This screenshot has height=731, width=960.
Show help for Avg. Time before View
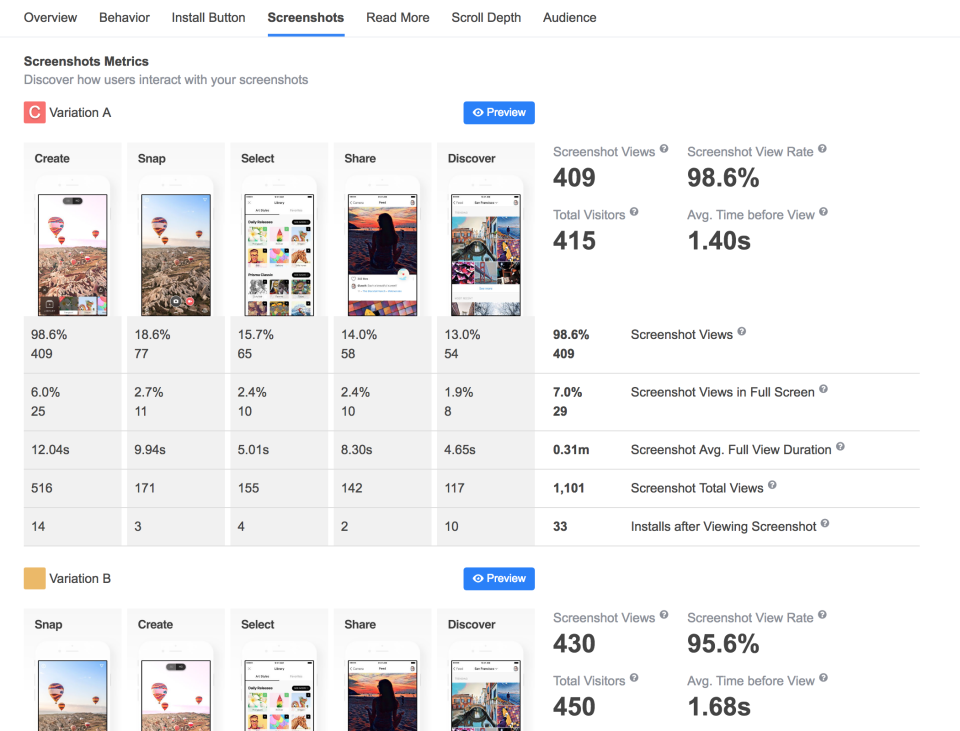[823, 214]
